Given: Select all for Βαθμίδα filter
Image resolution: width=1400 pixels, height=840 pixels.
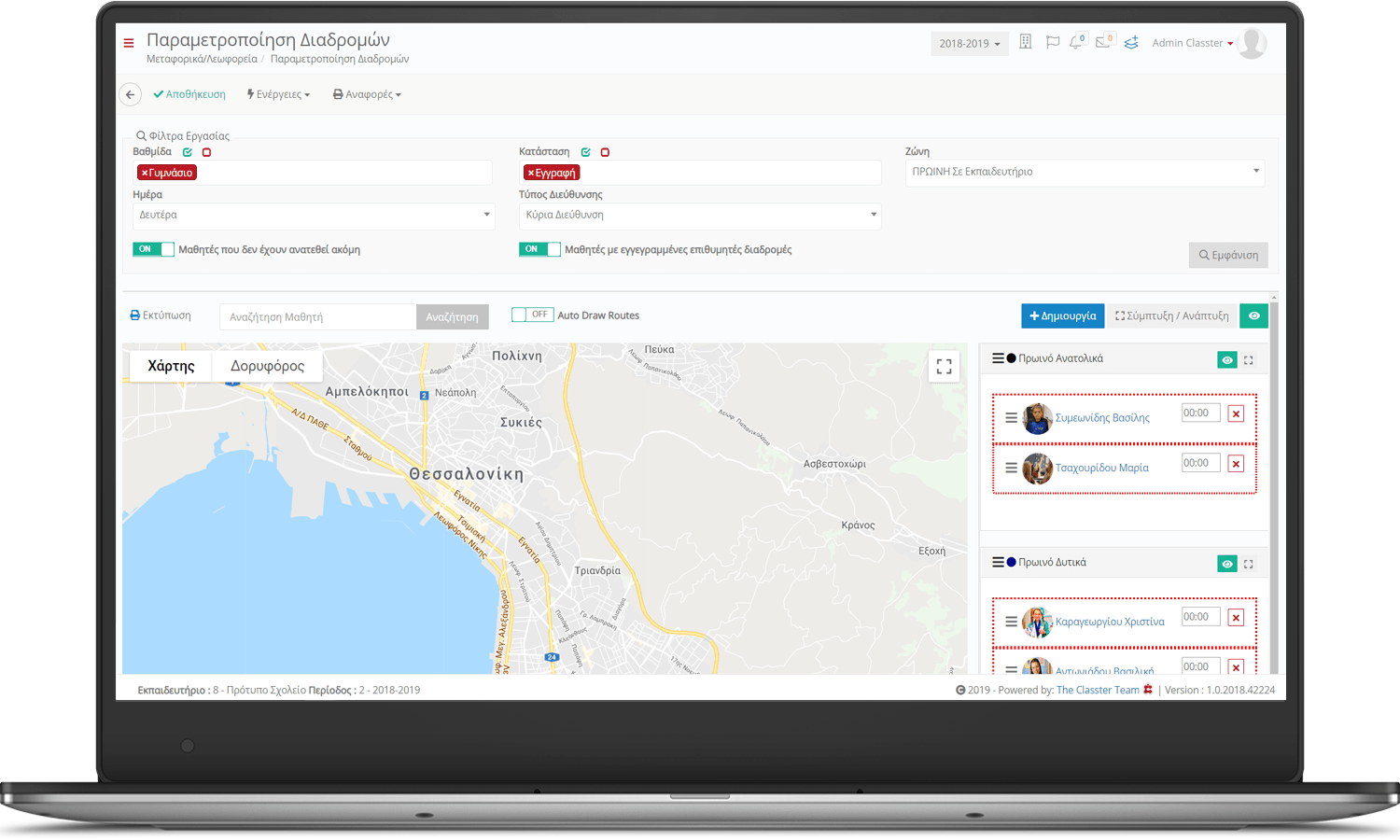Looking at the screenshot, I should point(188,152).
